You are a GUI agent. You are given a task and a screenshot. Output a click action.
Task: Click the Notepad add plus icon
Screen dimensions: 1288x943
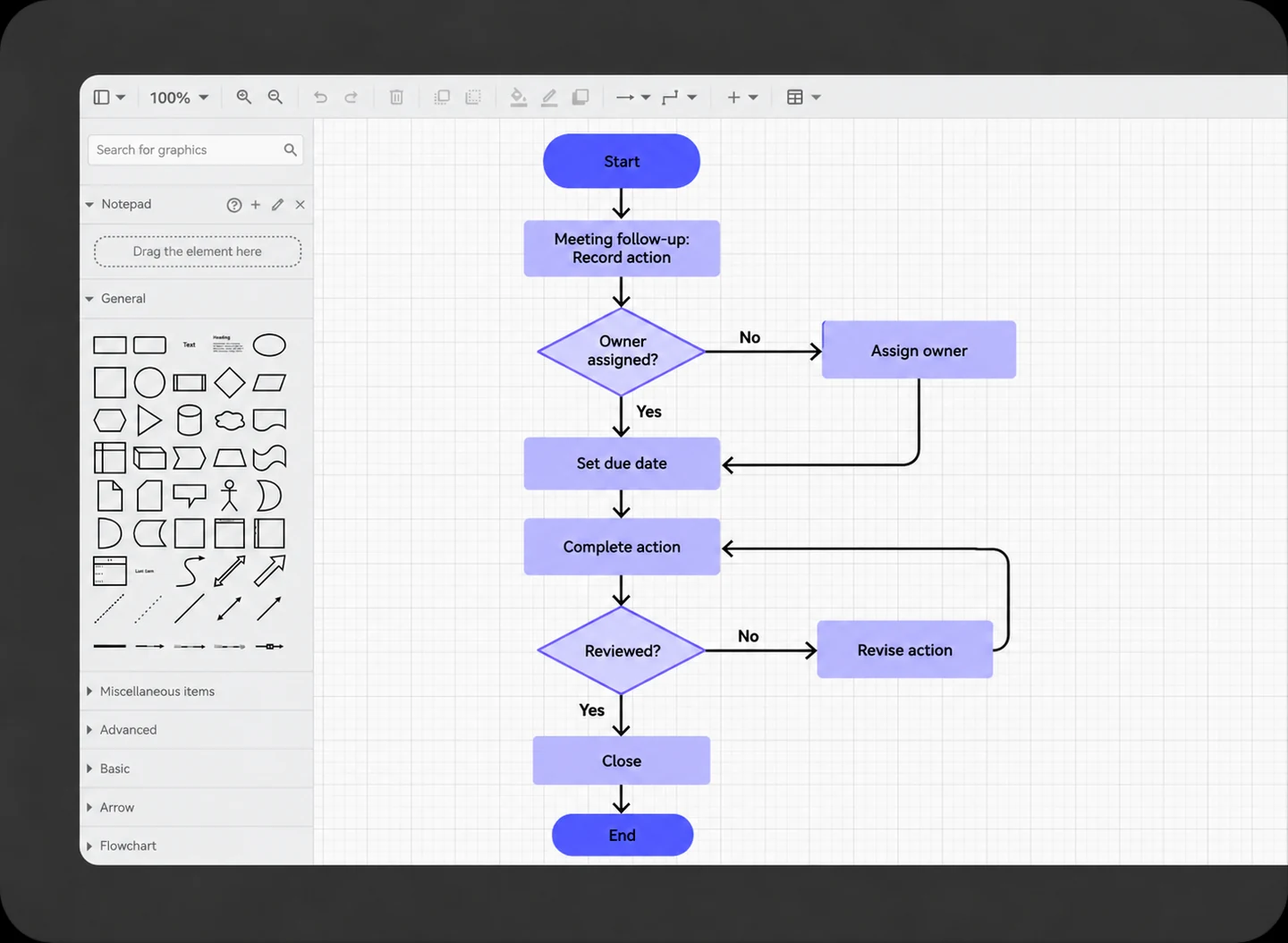256,205
